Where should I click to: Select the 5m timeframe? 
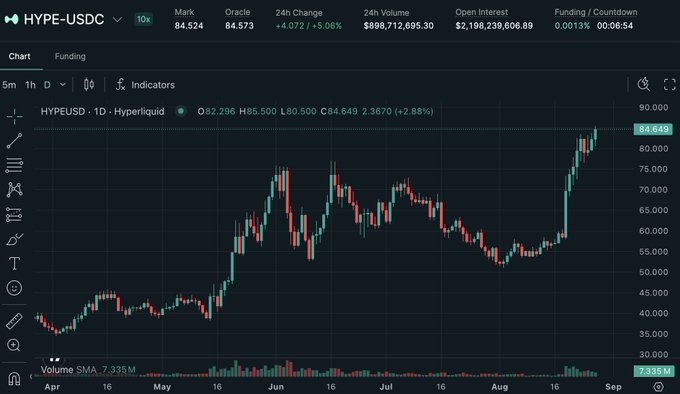point(9,85)
